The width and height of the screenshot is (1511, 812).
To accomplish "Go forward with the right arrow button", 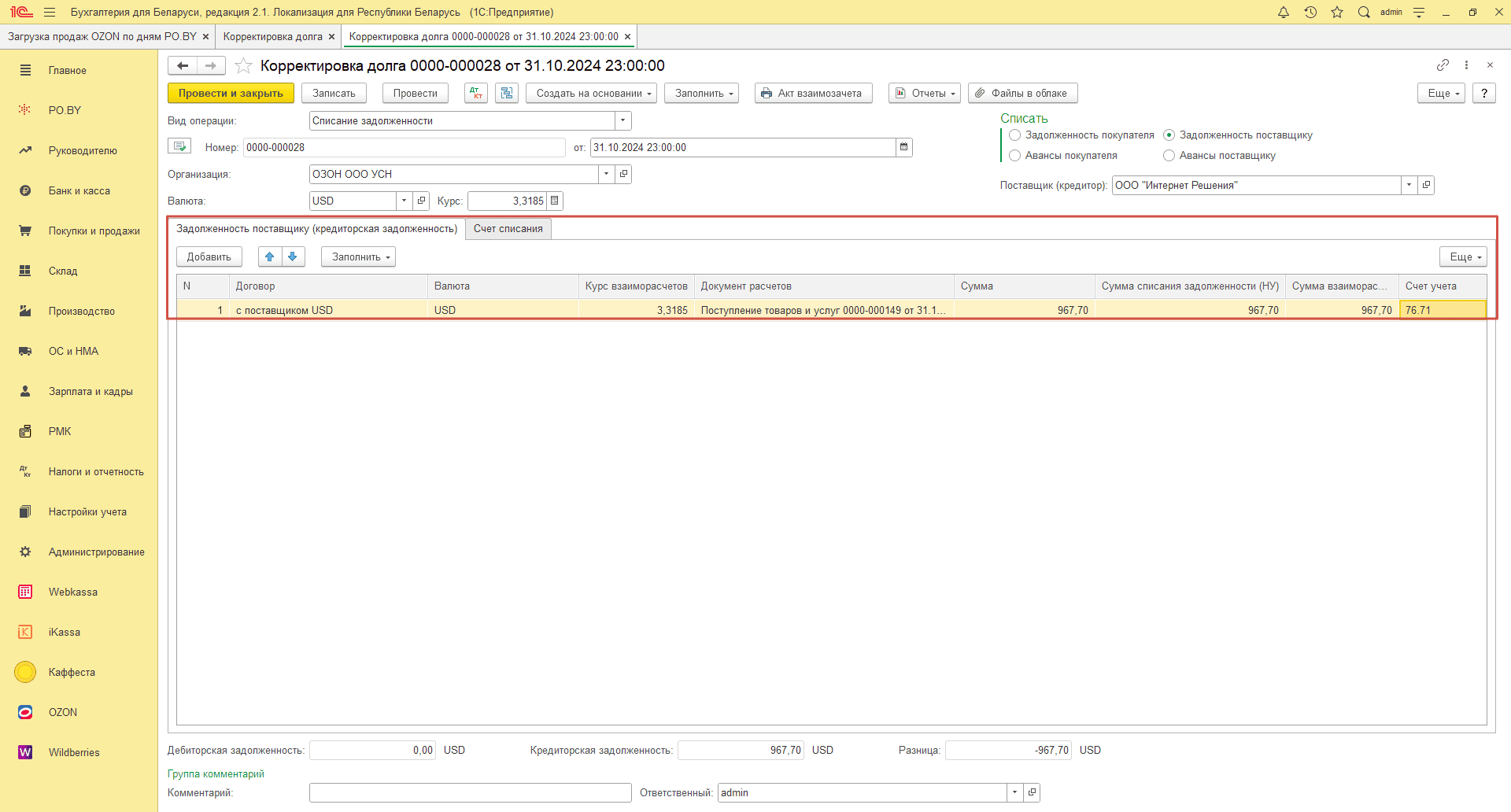I will tap(211, 65).
